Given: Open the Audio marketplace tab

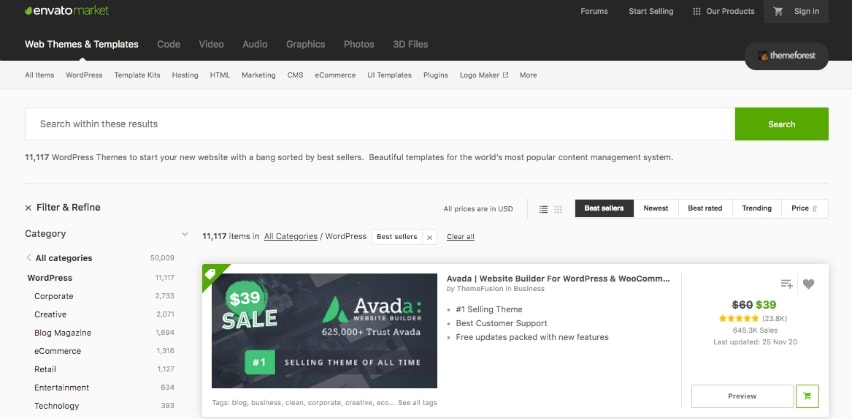Looking at the screenshot, I should (255, 45).
